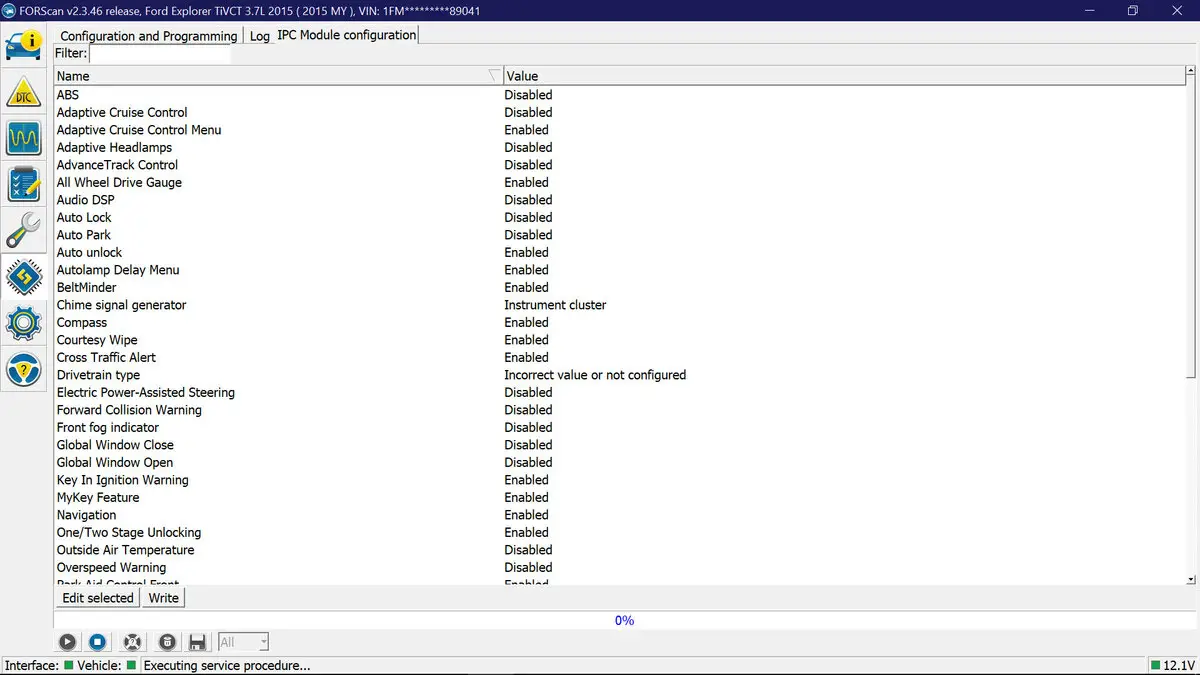Select the Navigation row
Screen dimensions: 1200x675
[619, 515]
